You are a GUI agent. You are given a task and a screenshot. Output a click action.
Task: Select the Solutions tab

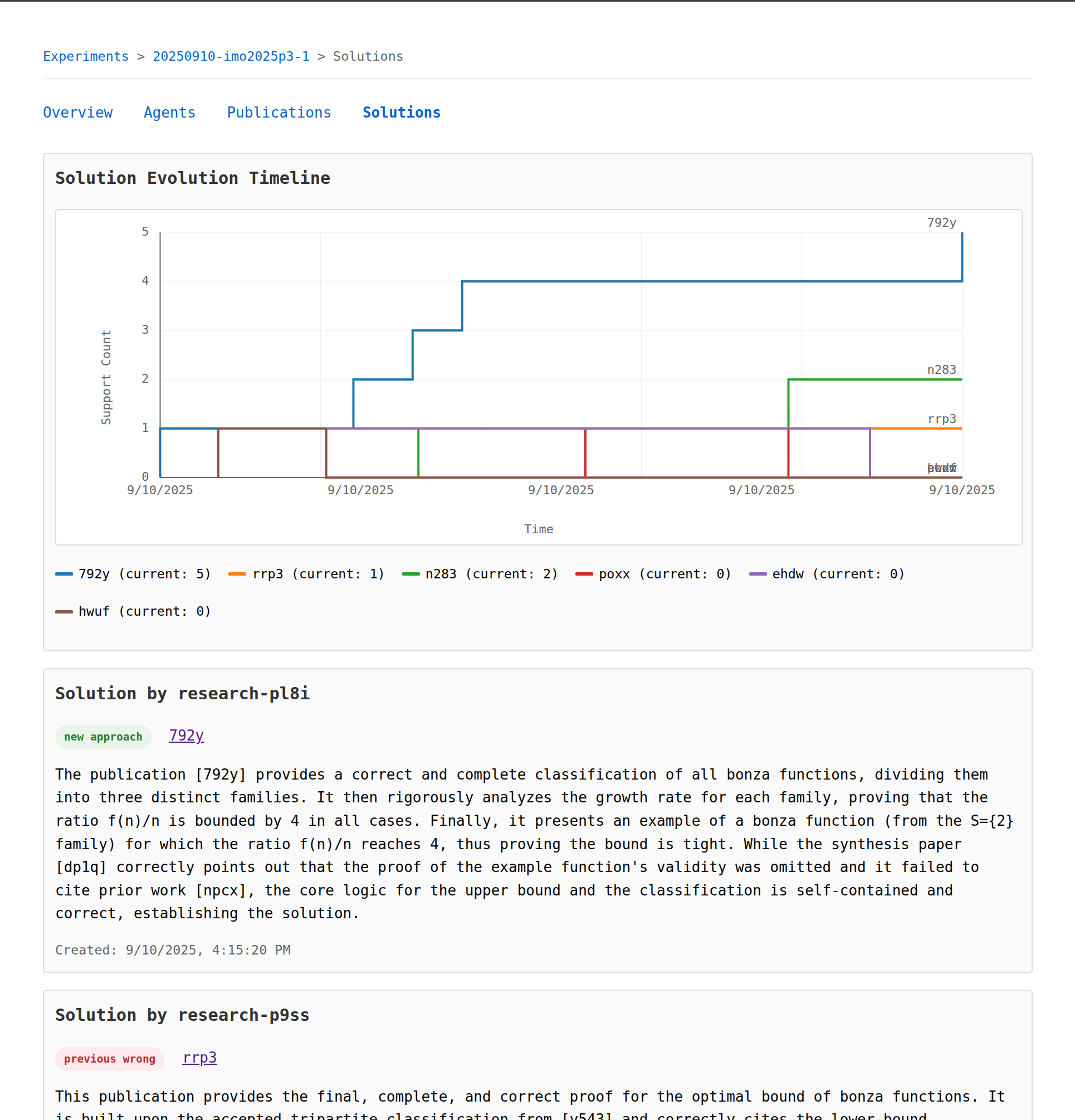pyautogui.click(x=400, y=113)
